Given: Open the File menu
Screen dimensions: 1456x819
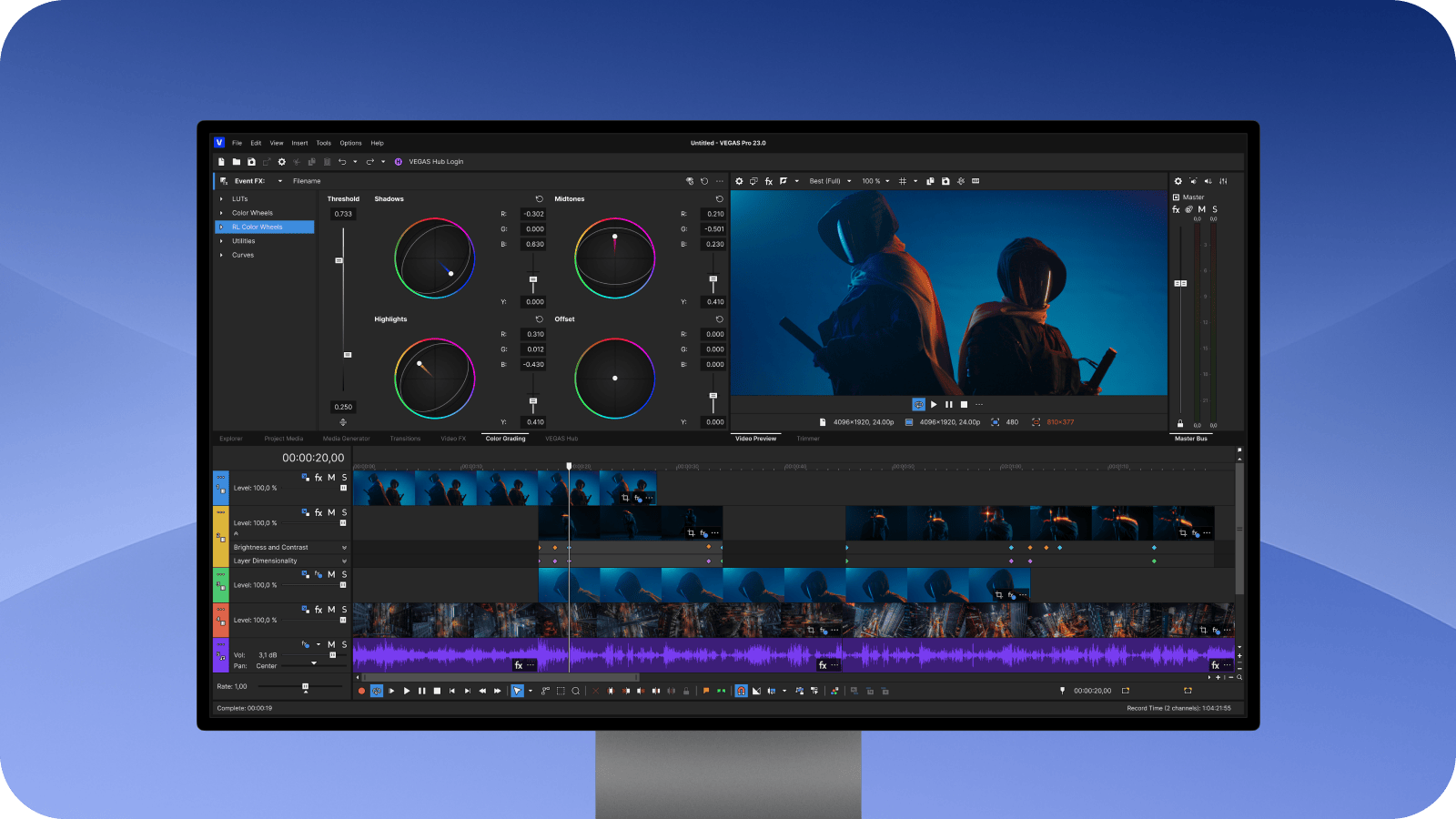Looking at the screenshot, I should [x=237, y=143].
